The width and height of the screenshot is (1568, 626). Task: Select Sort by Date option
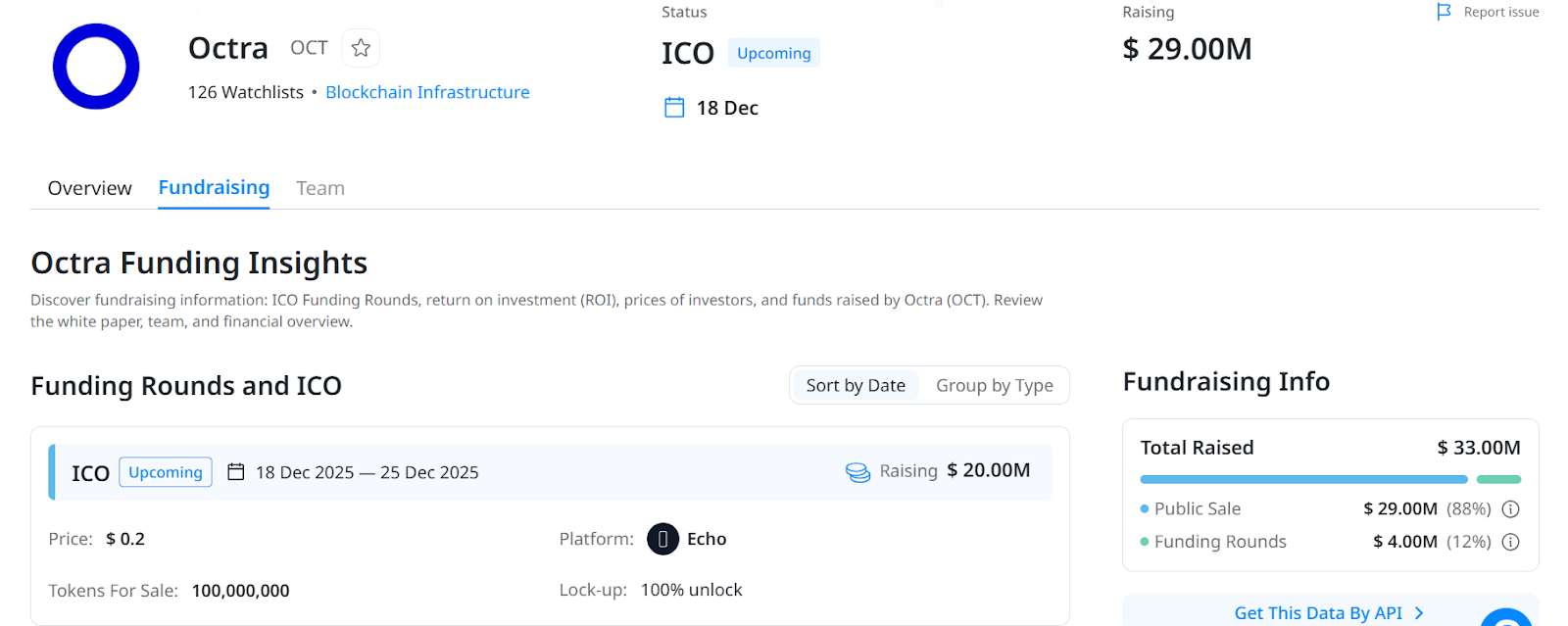(x=856, y=386)
